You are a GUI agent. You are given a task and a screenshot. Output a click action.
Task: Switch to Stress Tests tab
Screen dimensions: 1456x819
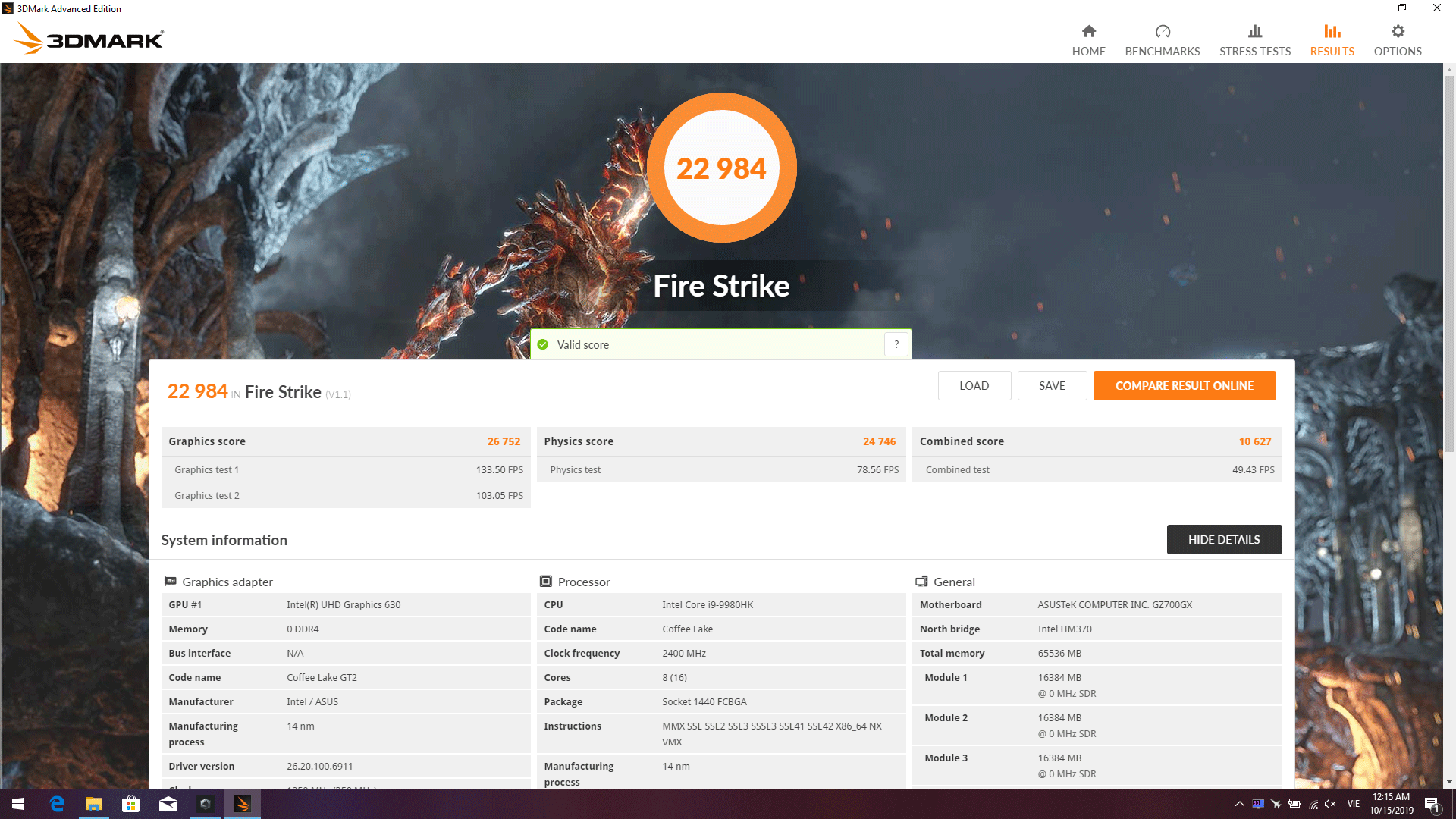point(1254,40)
